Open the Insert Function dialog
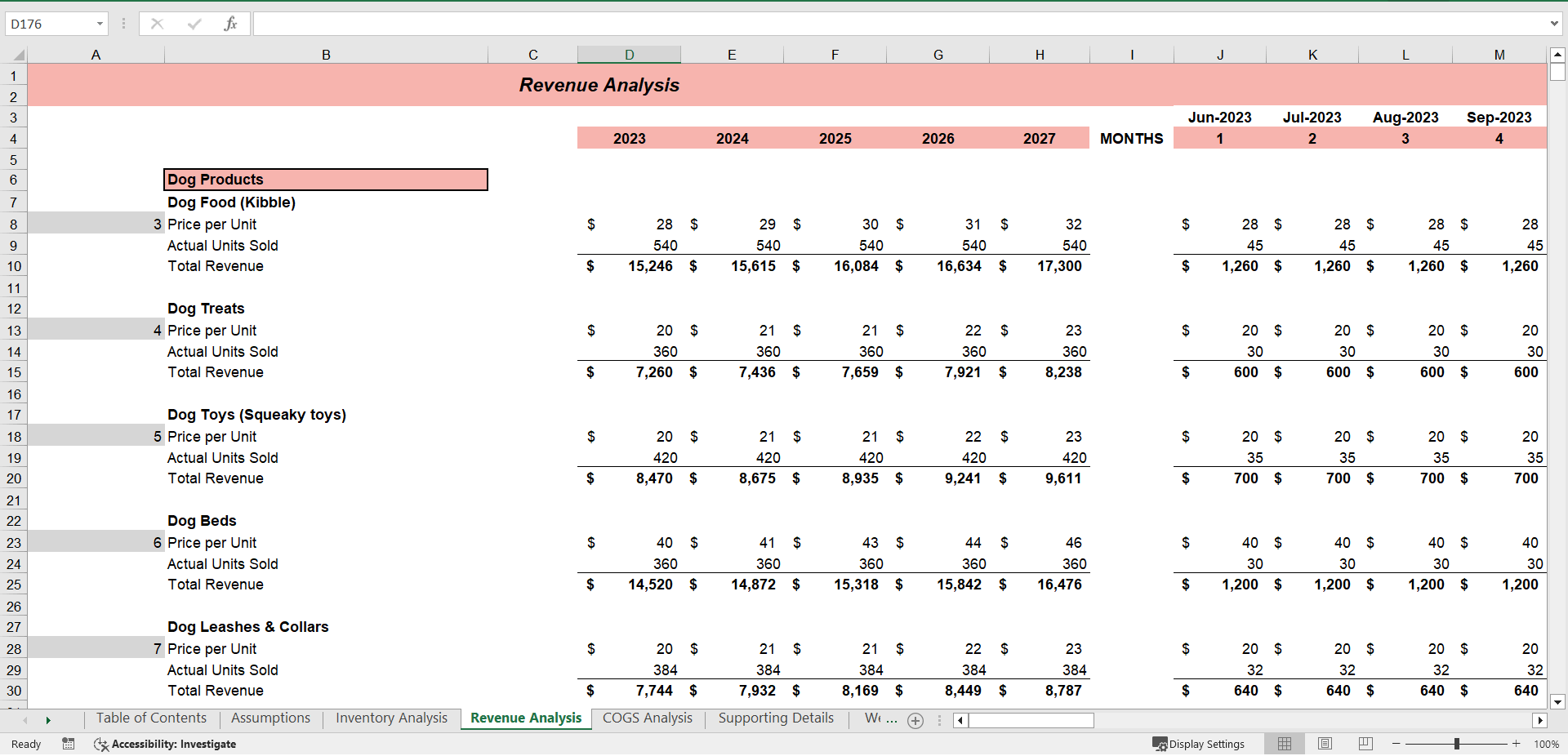1568x756 pixels. tap(231, 23)
